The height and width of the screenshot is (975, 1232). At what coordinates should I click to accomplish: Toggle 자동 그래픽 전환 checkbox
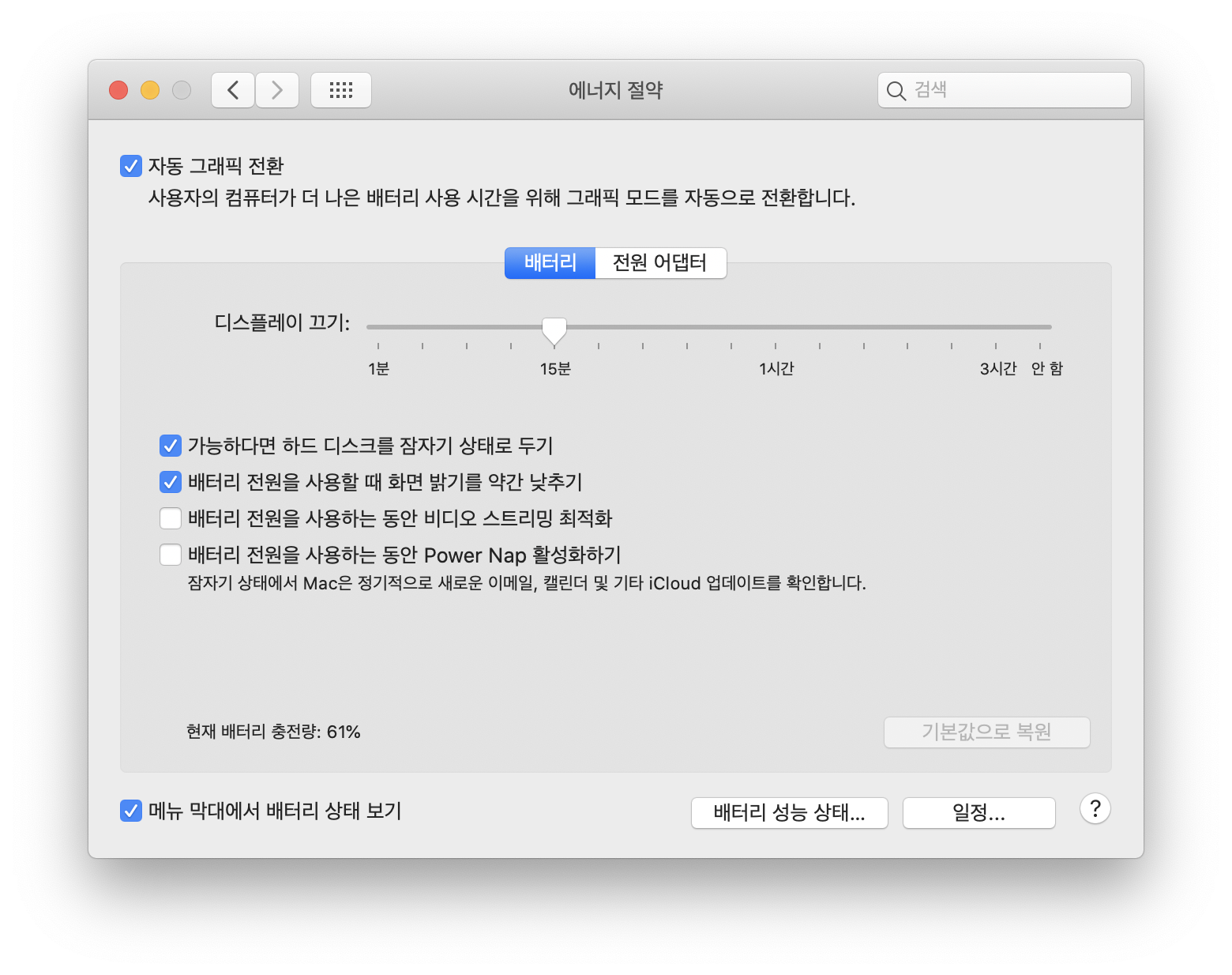131,166
